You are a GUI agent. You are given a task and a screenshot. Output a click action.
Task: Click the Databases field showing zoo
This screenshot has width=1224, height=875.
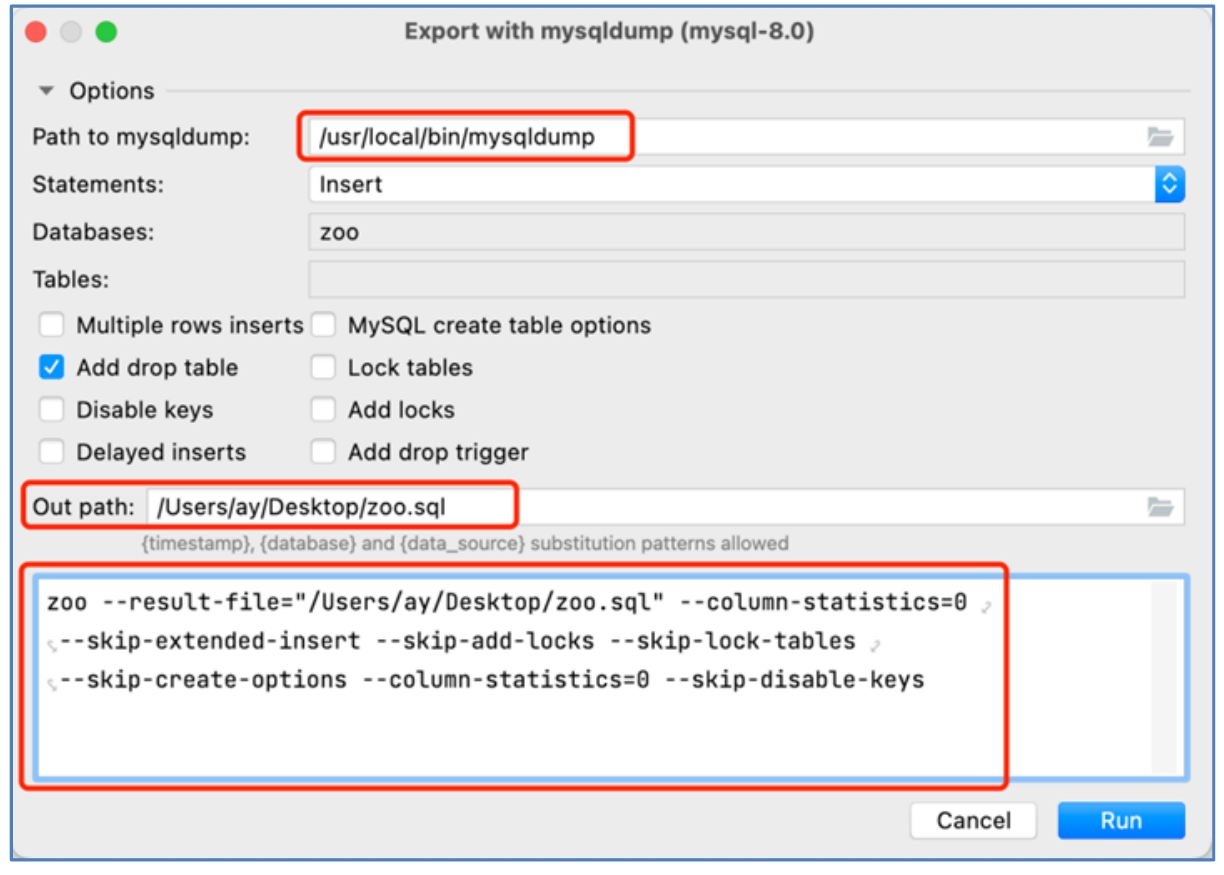point(745,233)
